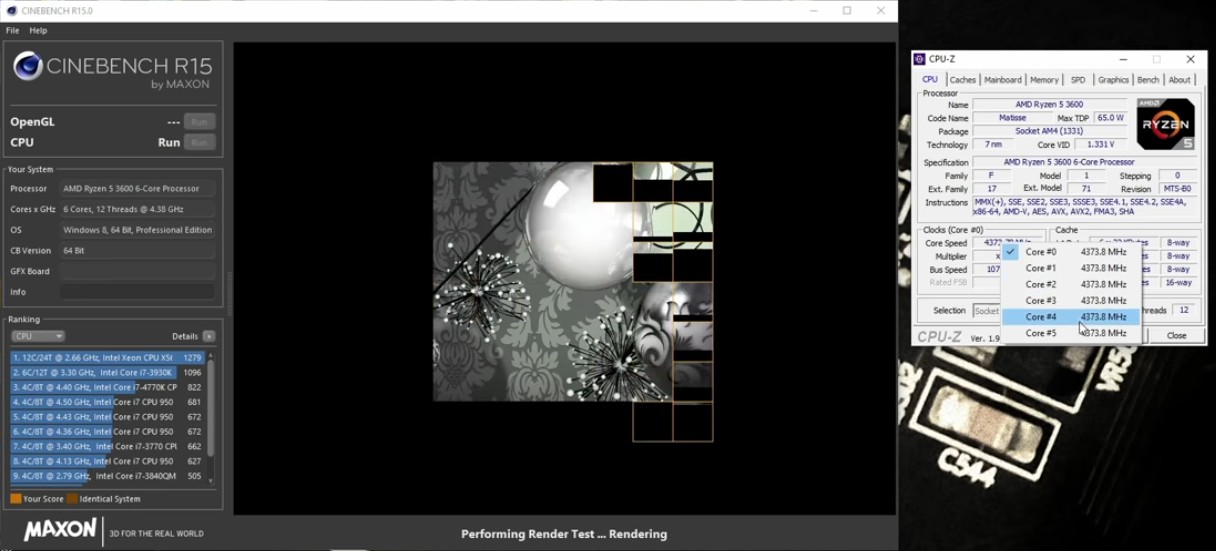This screenshot has height=551, width=1216.
Task: Click the Close button in CPU-Z
Action: [x=1176, y=336]
